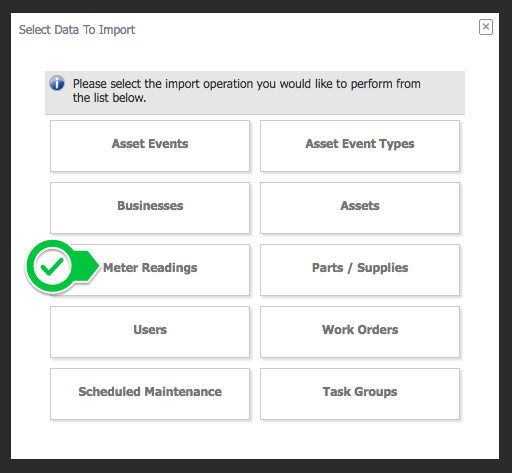Click the green checkmark badge
512x473 pixels.
[52, 267]
